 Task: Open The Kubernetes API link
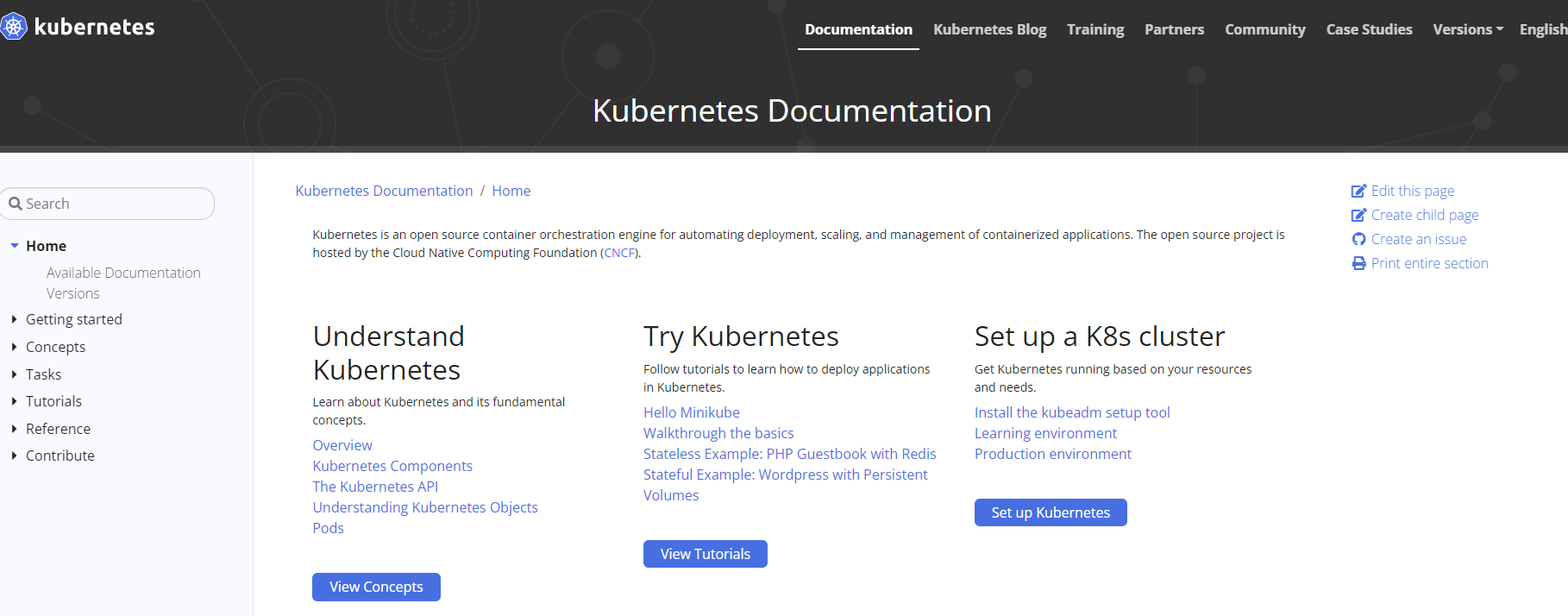pos(375,487)
